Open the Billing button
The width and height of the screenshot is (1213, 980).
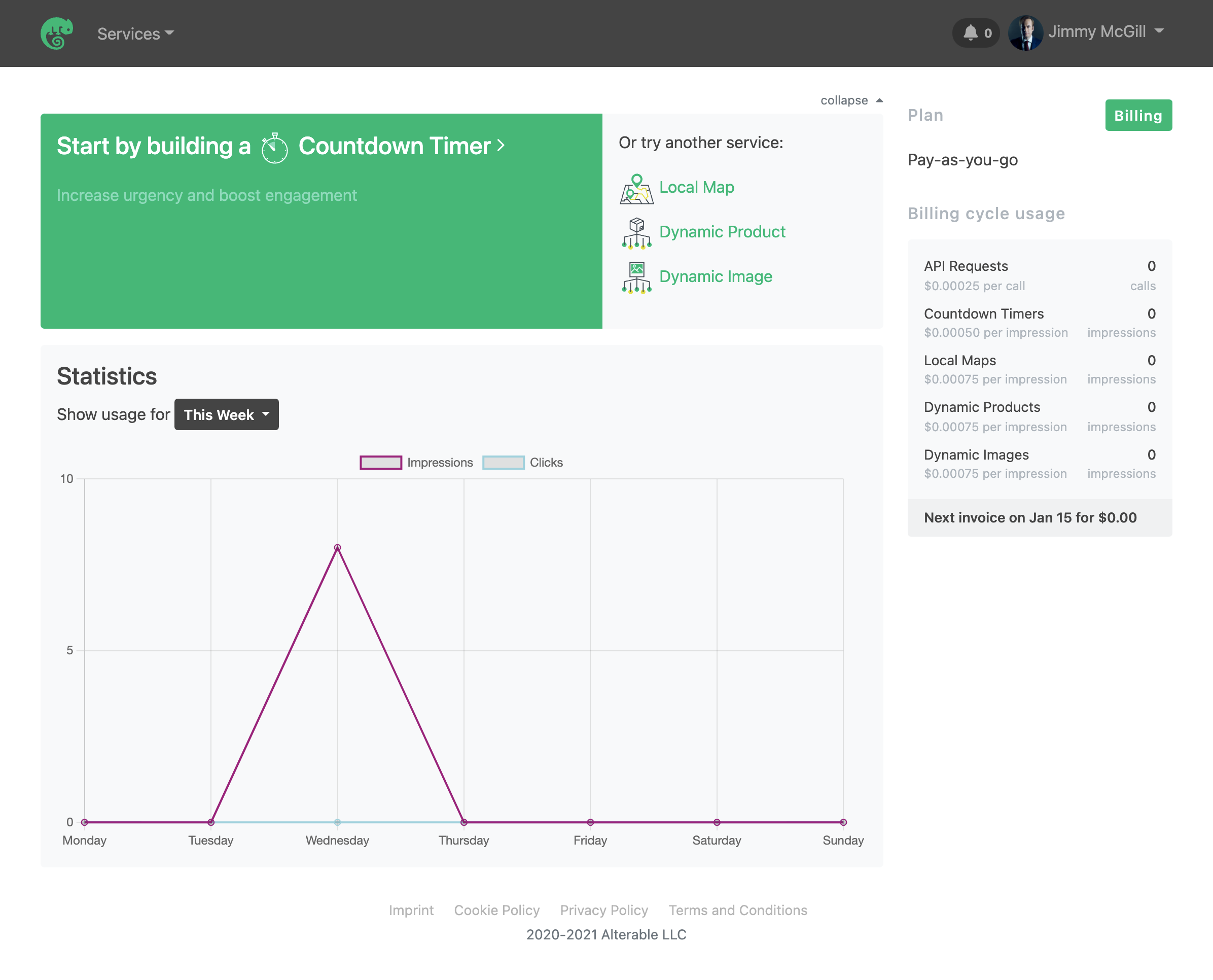click(1138, 115)
